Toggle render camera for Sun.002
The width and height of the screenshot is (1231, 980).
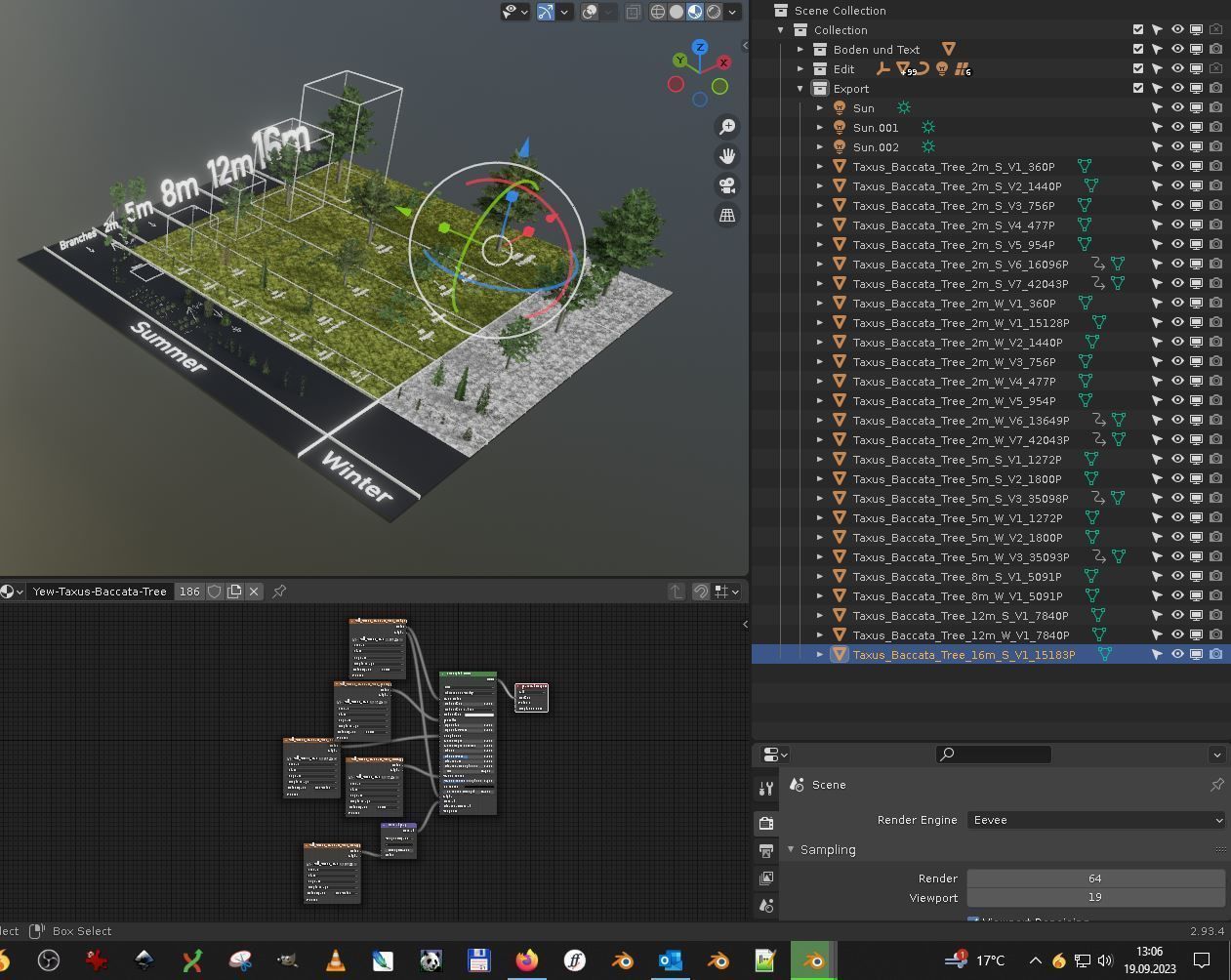1216,146
